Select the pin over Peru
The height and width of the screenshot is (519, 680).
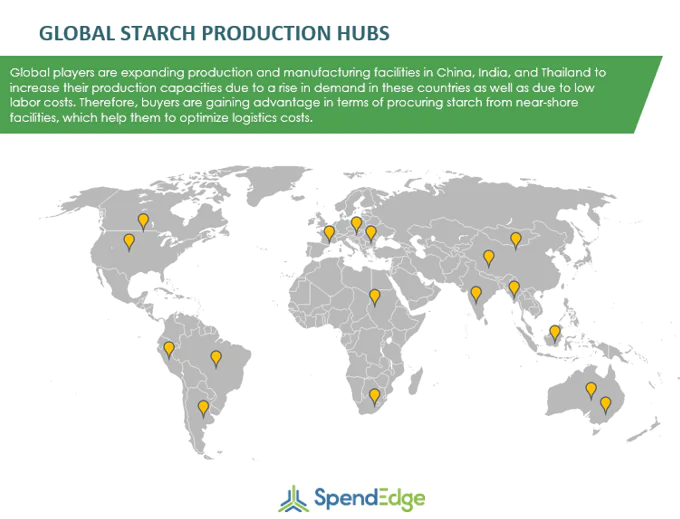pos(169,350)
